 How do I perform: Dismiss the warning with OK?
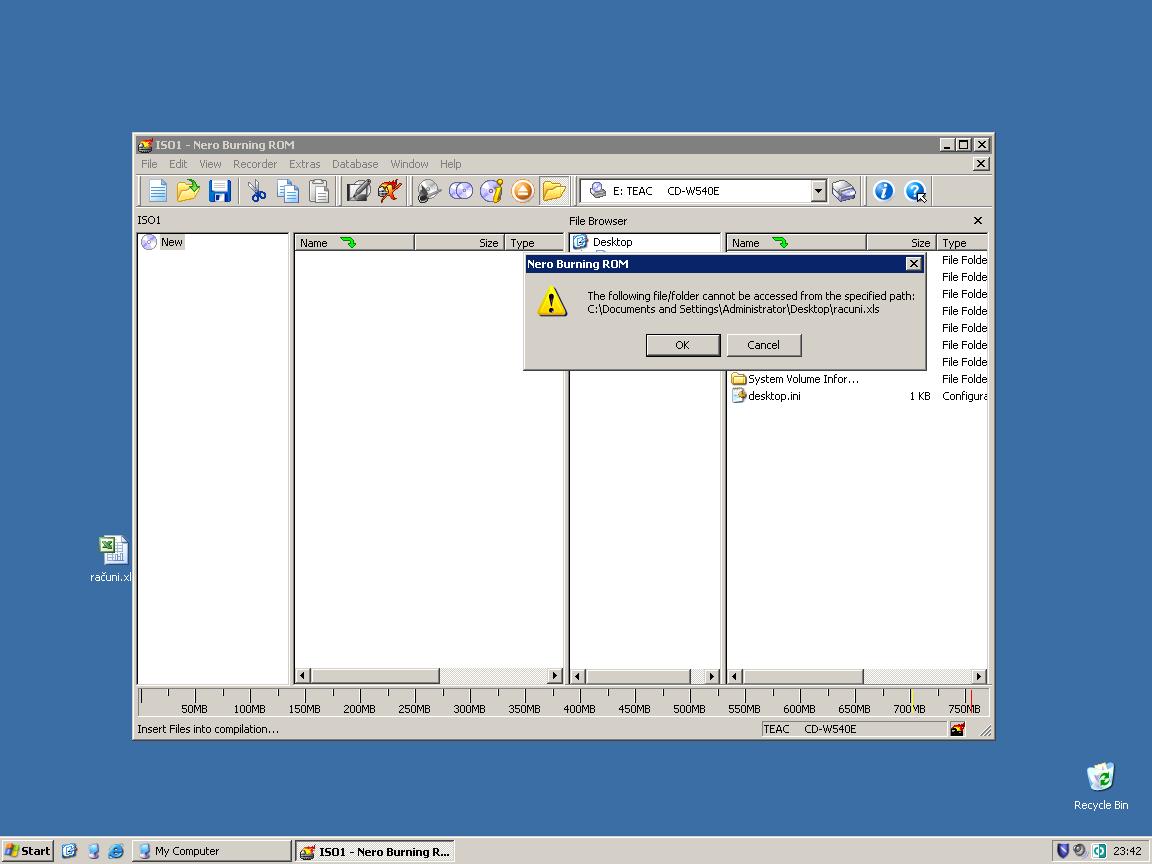(682, 344)
